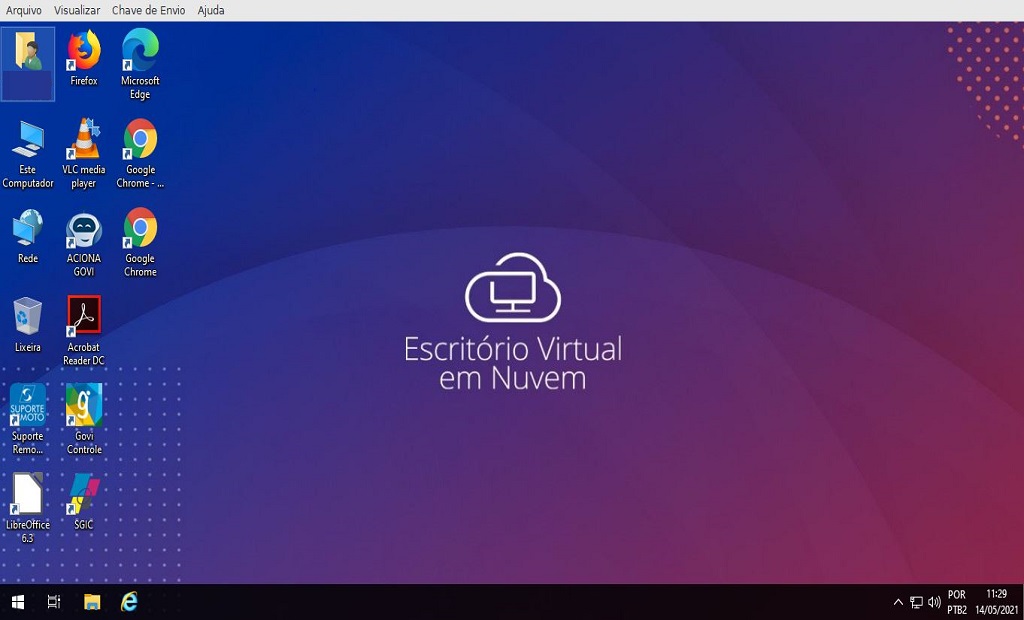Click the ACIONA GOVI robot icon
This screenshot has width=1024, height=620.
tap(84, 229)
